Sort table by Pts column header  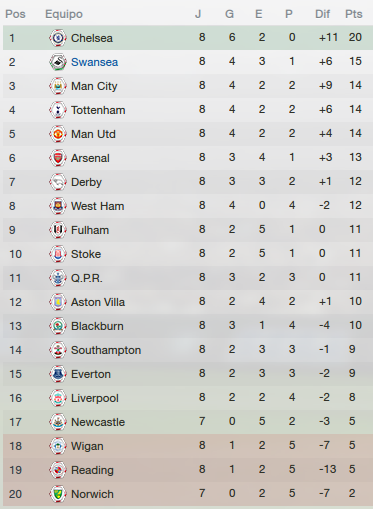(354, 14)
